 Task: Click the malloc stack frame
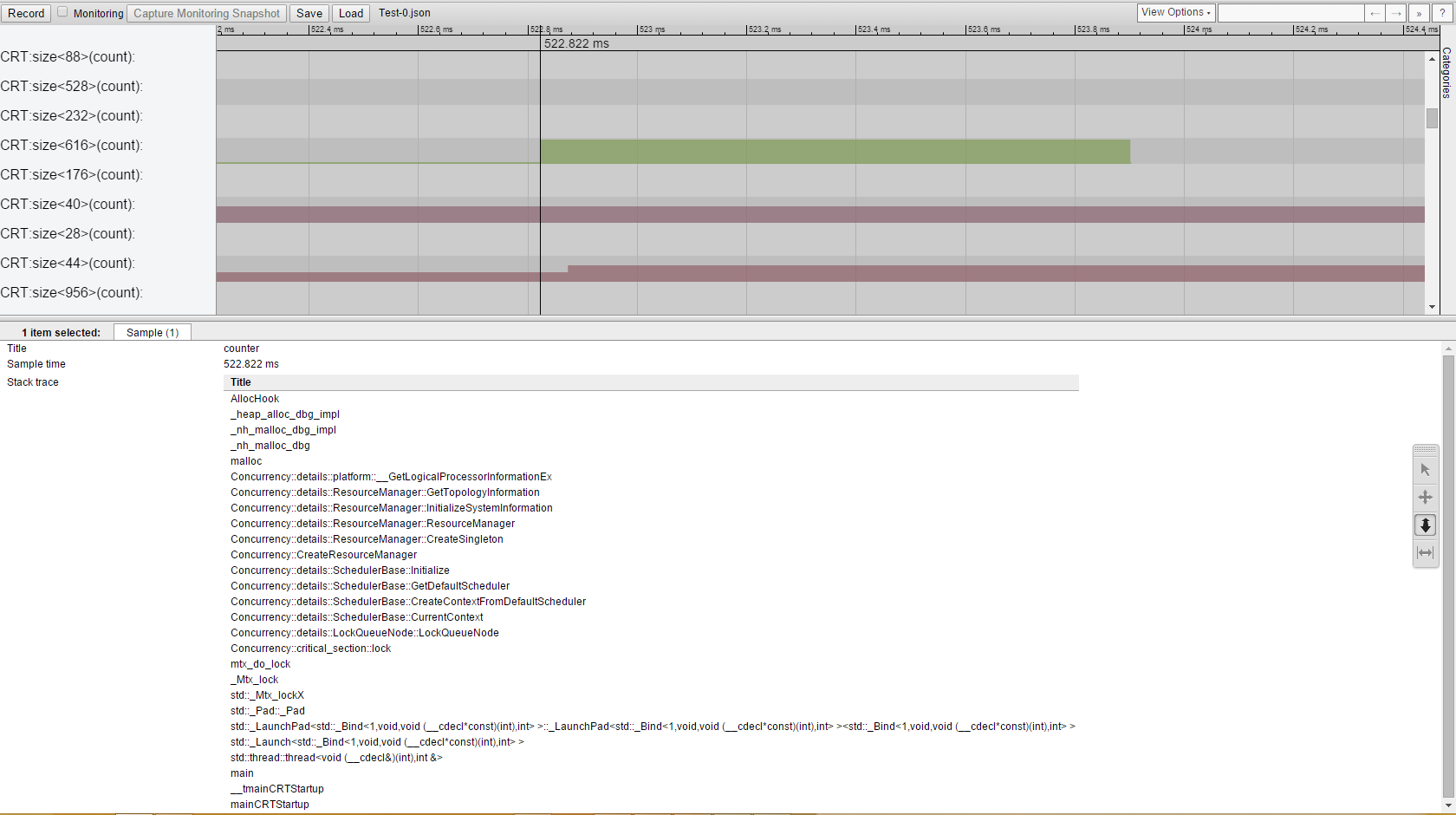click(x=246, y=461)
